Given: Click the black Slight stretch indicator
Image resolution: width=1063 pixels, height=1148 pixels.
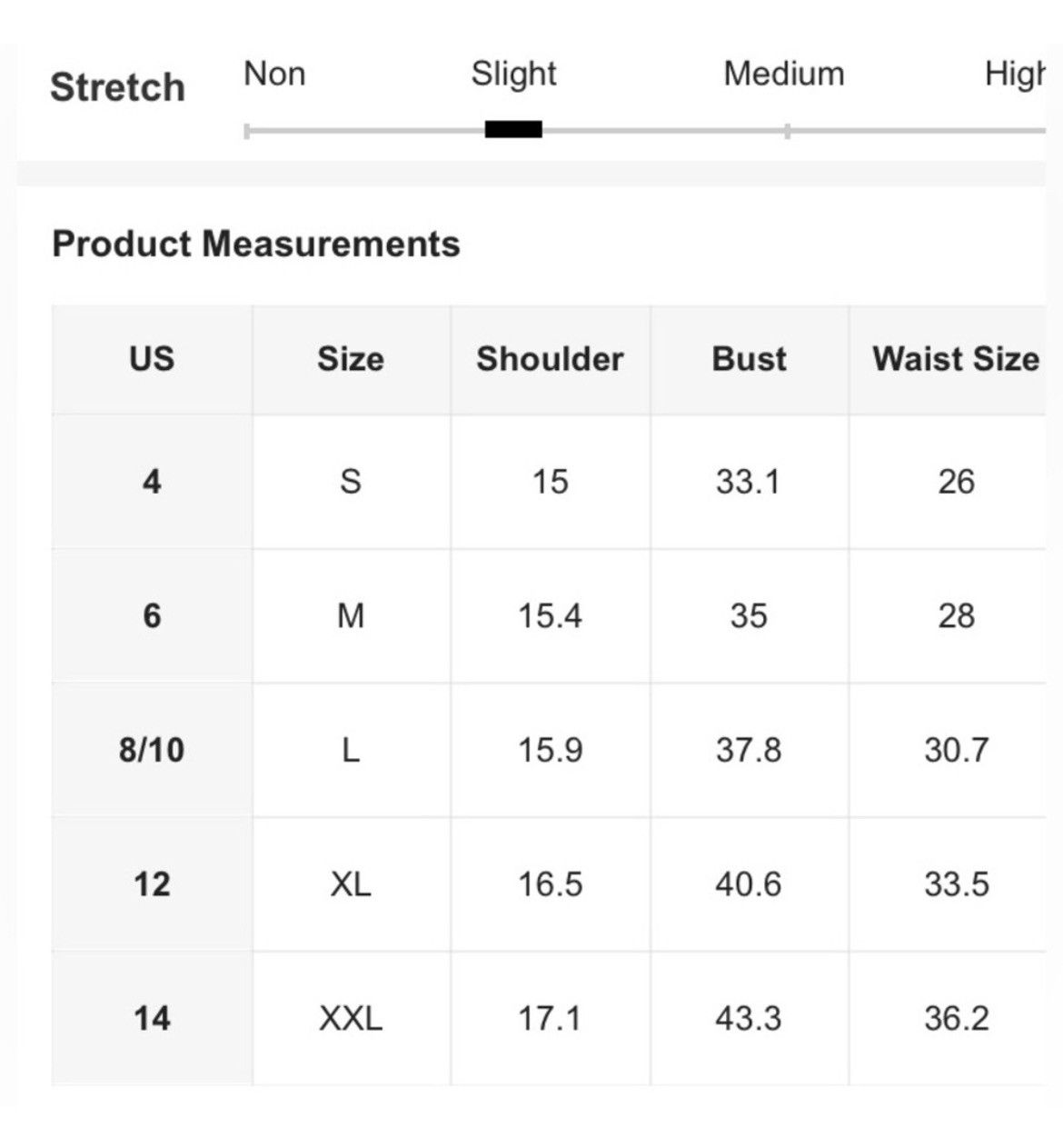Looking at the screenshot, I should [x=513, y=129].
